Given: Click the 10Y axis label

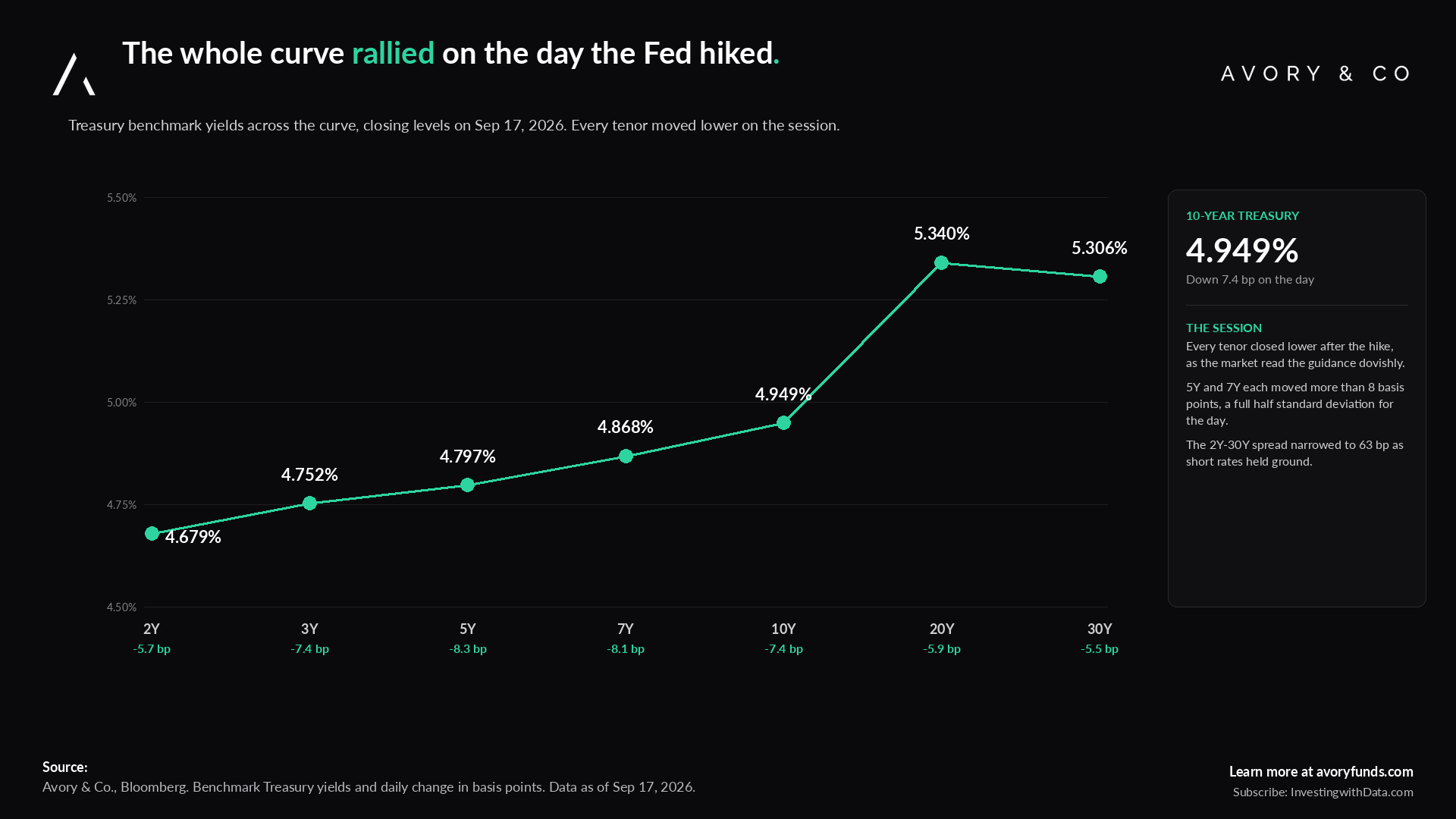Looking at the screenshot, I should point(783,629).
